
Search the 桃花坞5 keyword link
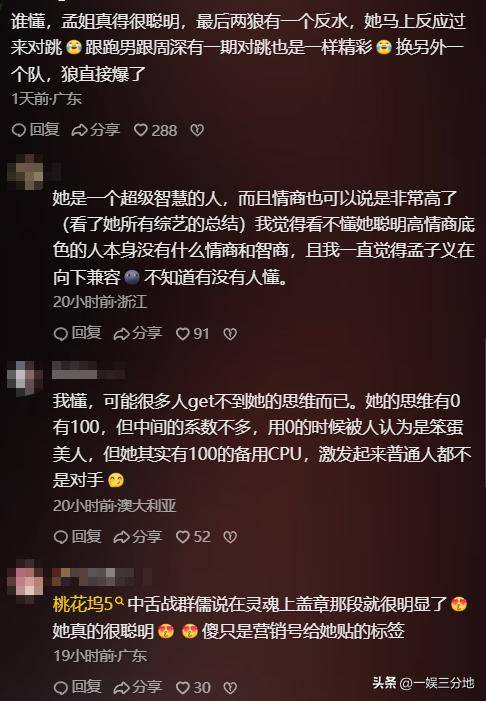coord(89,604)
